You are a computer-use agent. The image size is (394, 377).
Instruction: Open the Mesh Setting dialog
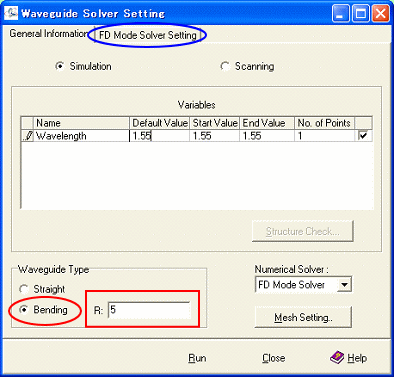(303, 317)
